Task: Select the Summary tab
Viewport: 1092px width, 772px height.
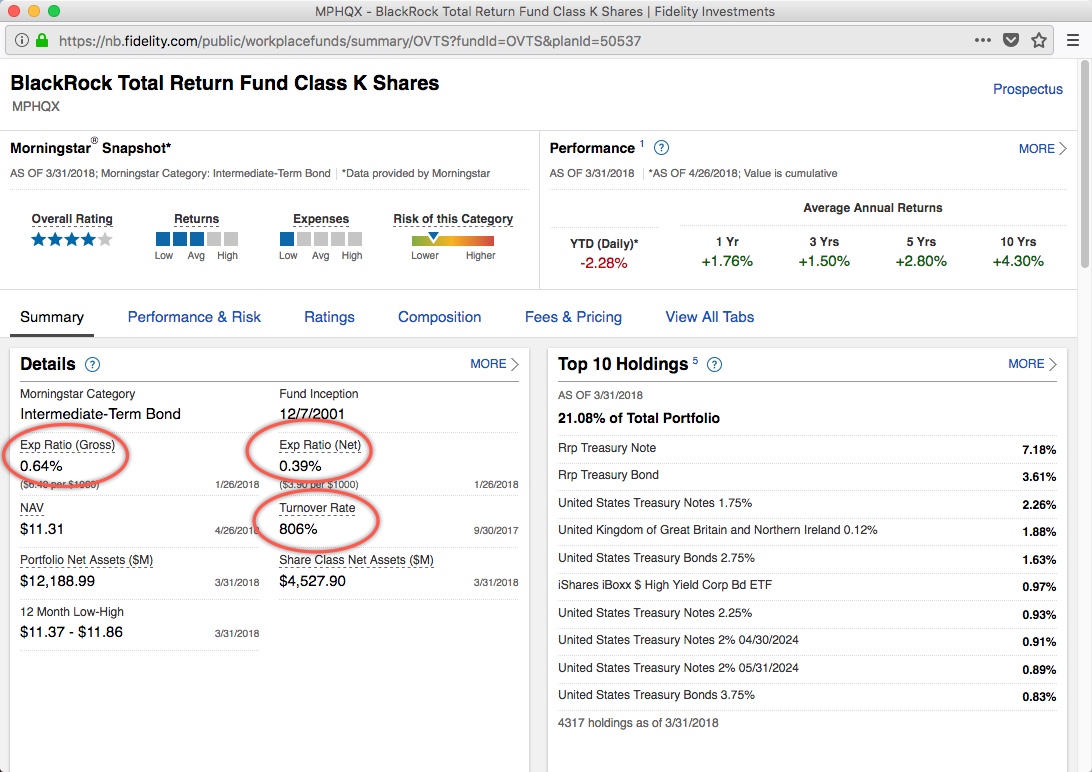Action: coord(52,317)
